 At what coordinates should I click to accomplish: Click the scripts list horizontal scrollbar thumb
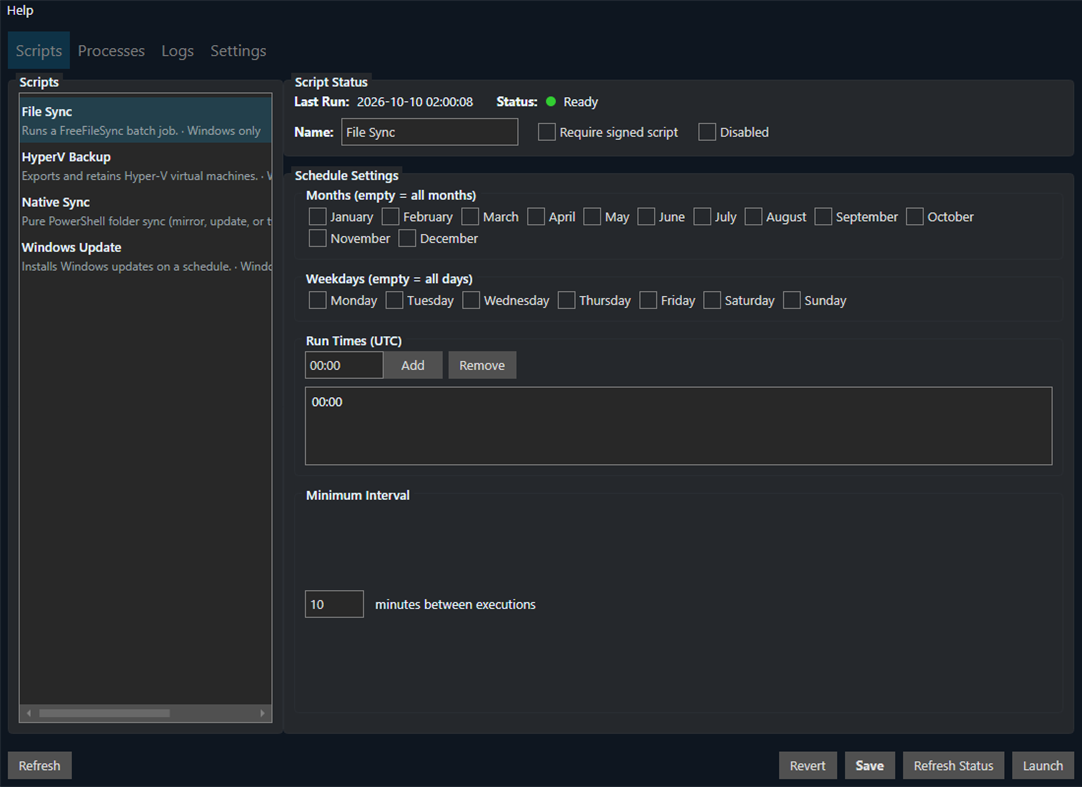(x=104, y=713)
